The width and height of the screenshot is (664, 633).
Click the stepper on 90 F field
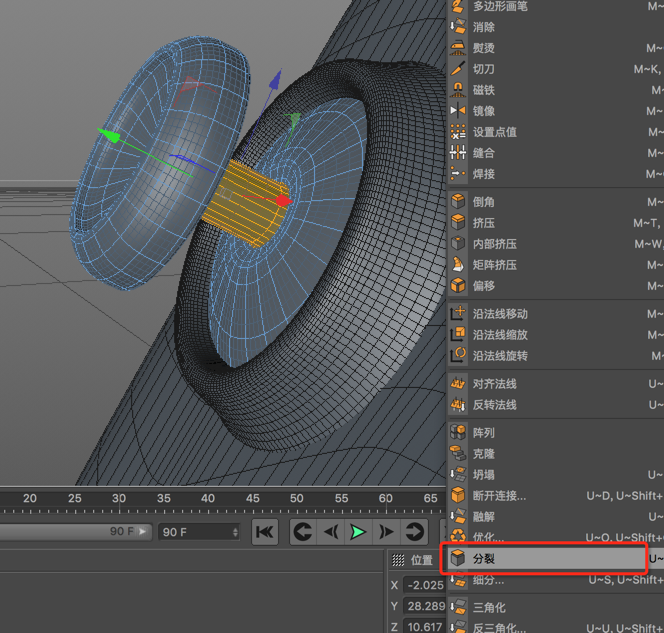pyautogui.click(x=235, y=532)
